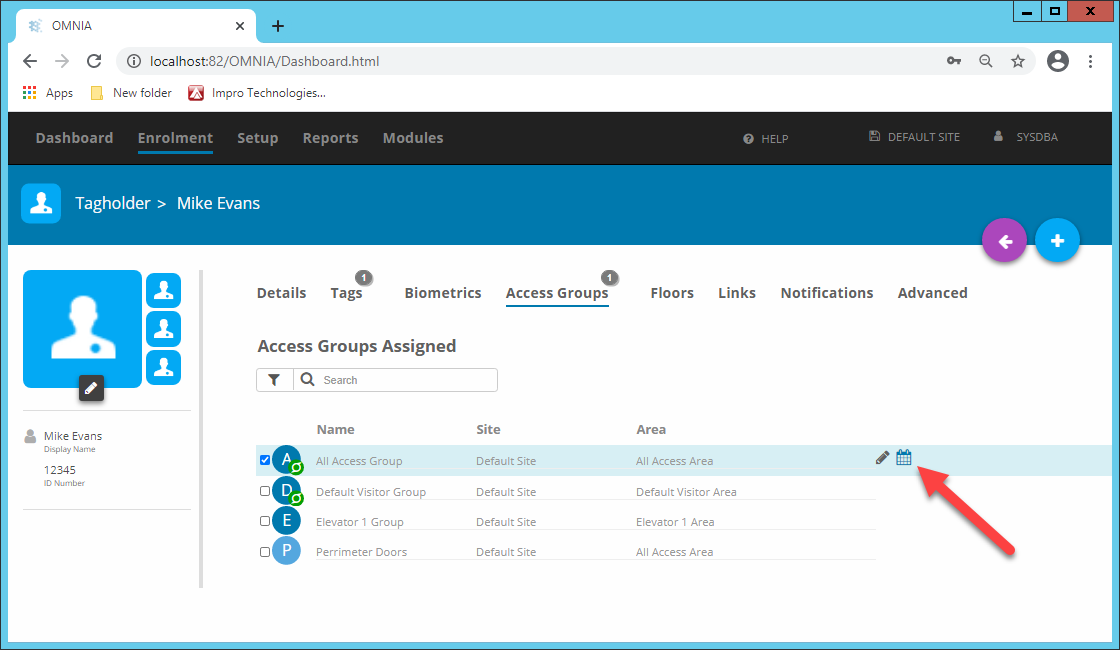
Task: Click the browser forward arrow
Action: coord(62,61)
